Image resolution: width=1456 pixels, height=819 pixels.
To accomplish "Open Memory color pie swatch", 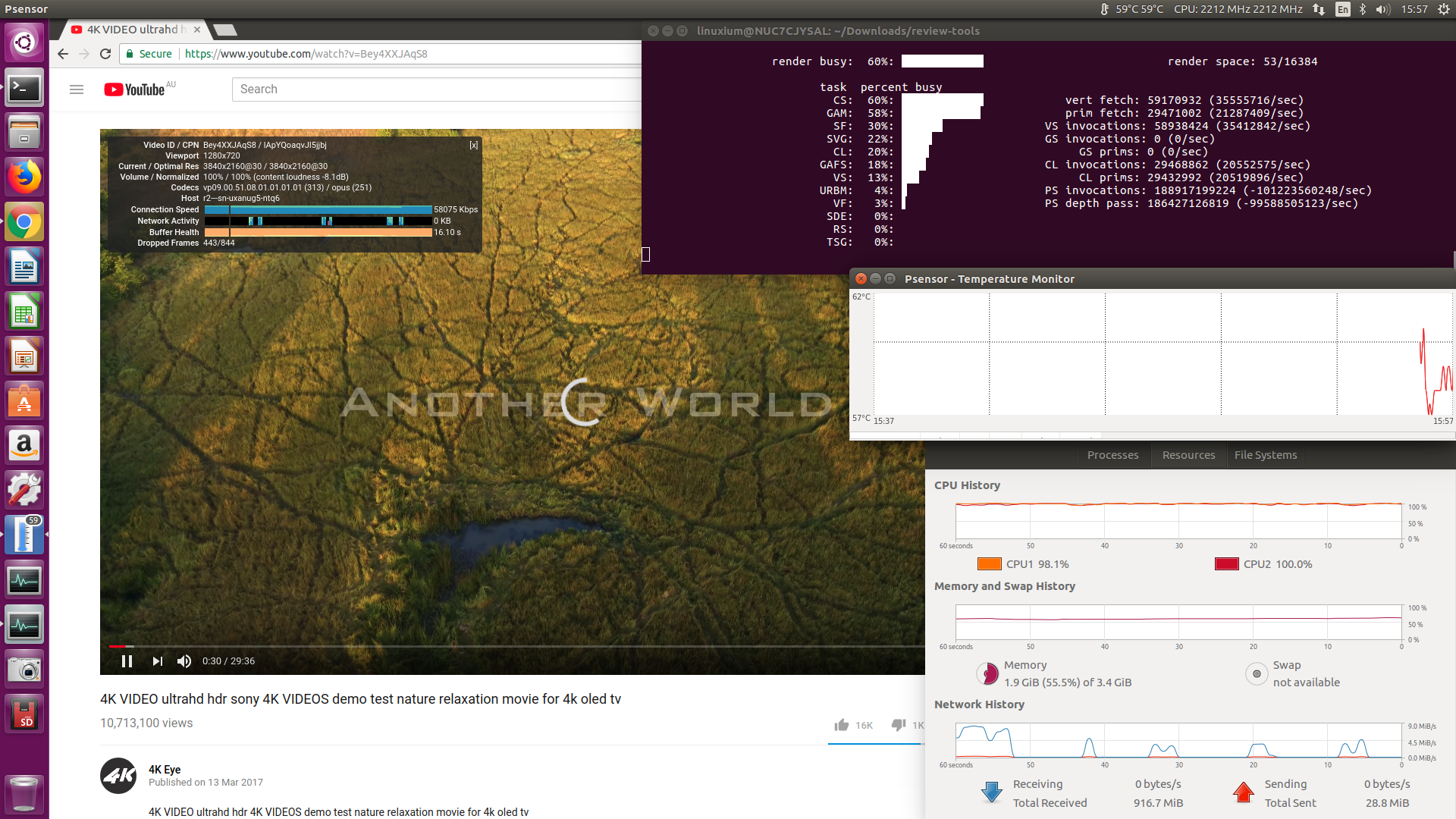I will [987, 673].
